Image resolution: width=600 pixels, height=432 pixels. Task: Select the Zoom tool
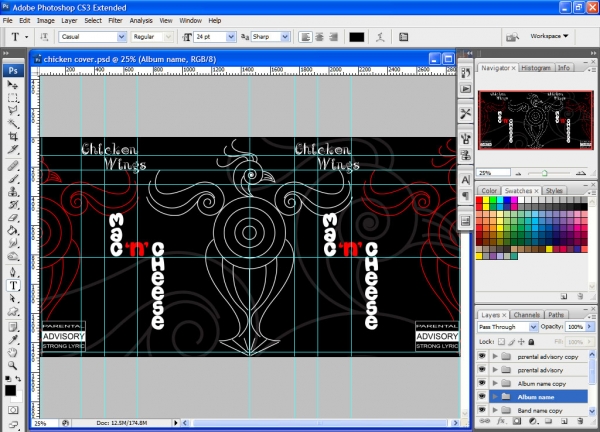pos(13,365)
